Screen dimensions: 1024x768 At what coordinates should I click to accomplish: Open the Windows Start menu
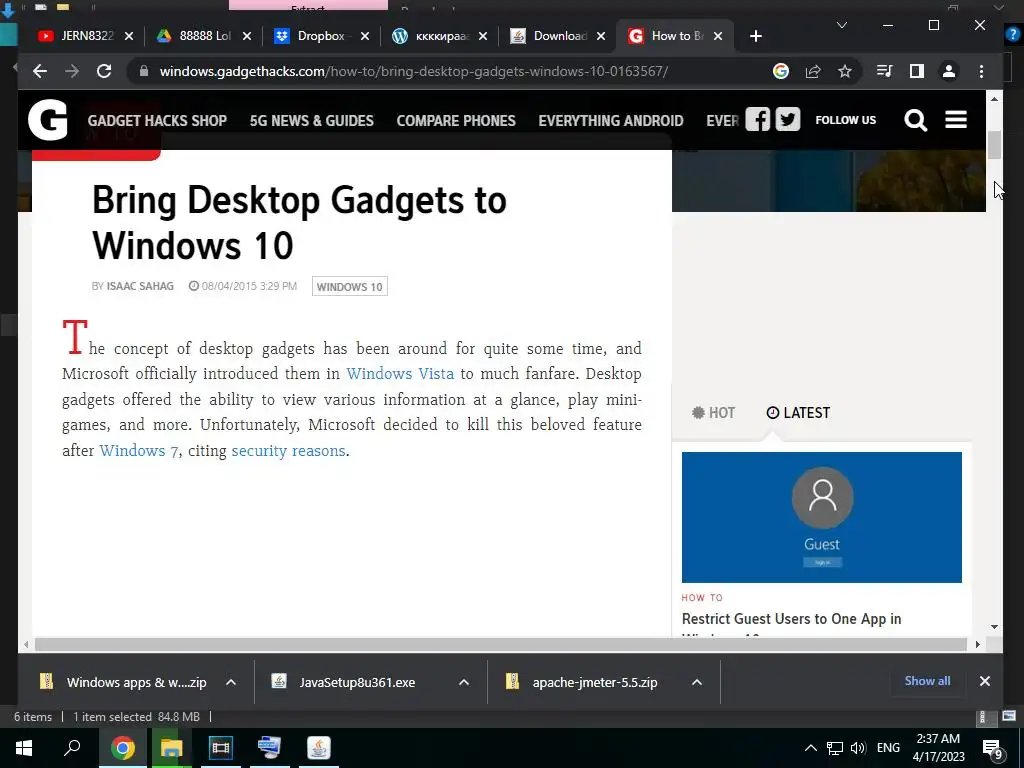24,748
